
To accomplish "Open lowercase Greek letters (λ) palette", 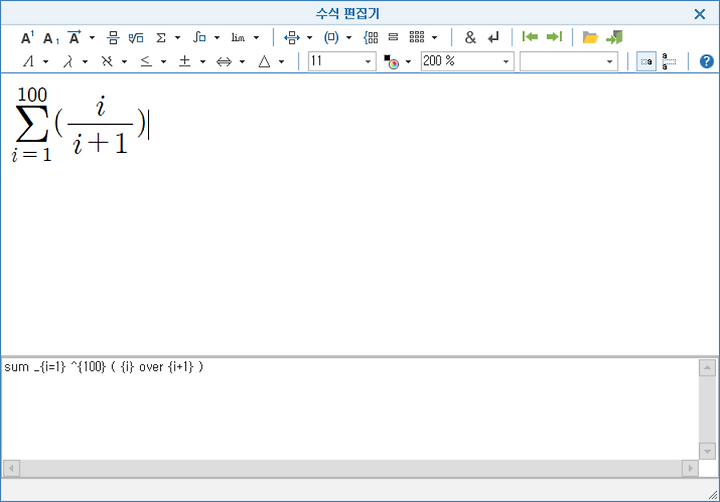I will [68, 62].
